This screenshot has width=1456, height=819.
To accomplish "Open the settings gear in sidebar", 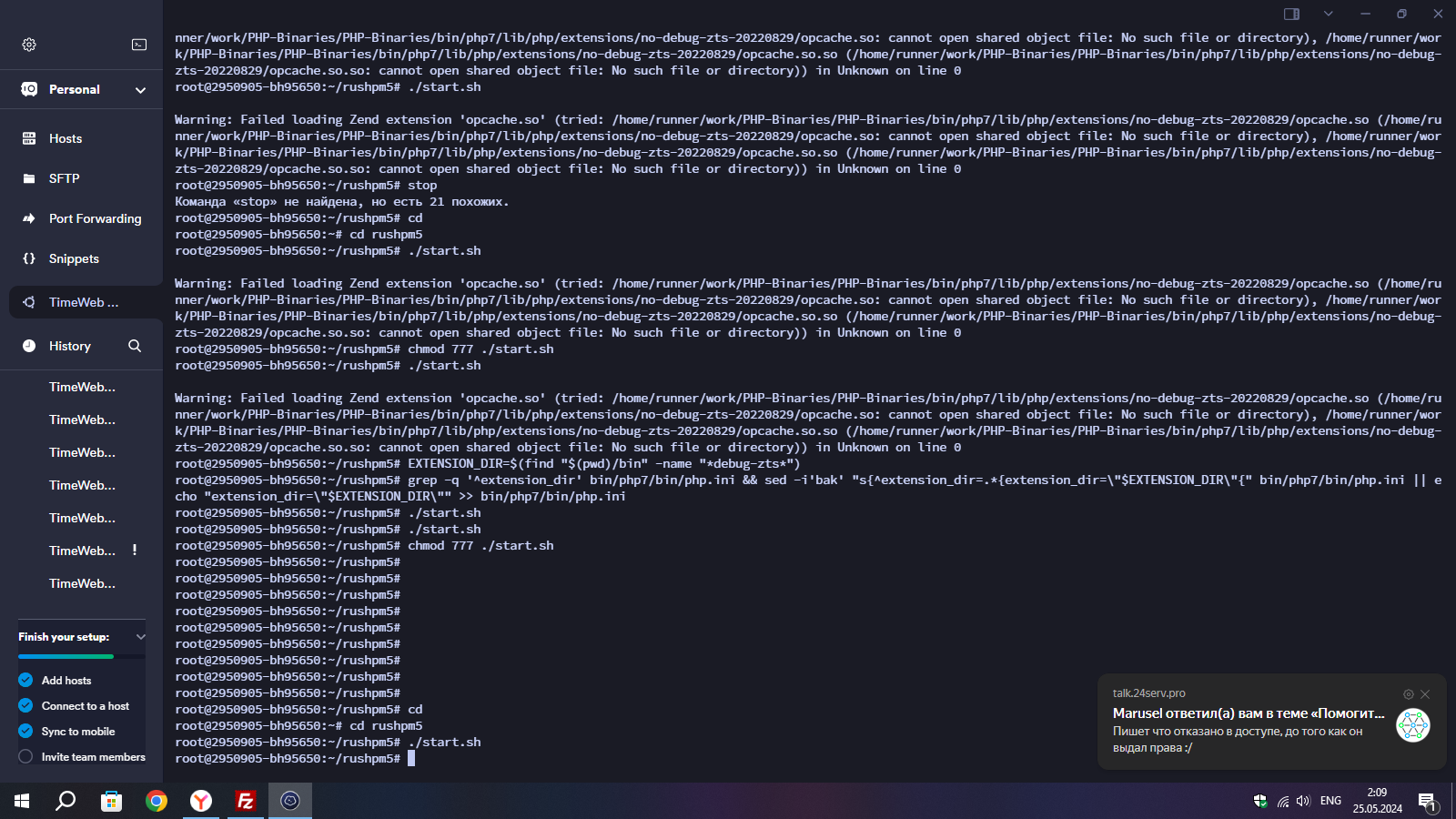I will [29, 45].
